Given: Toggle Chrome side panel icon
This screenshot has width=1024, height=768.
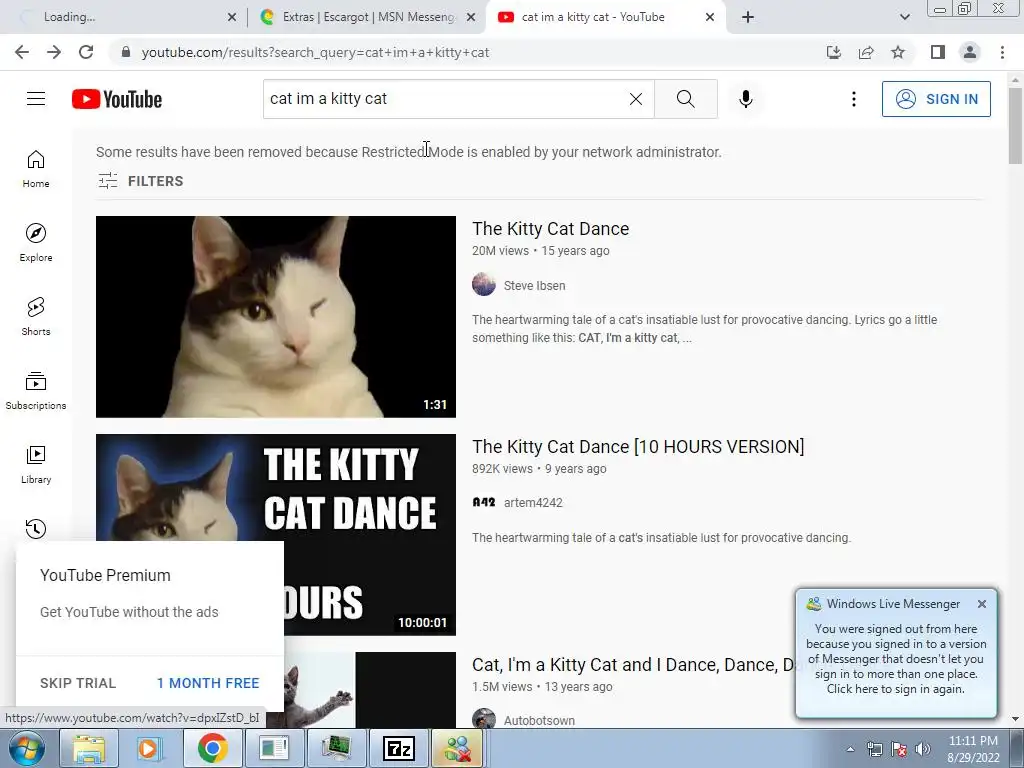Looking at the screenshot, I should (938, 52).
